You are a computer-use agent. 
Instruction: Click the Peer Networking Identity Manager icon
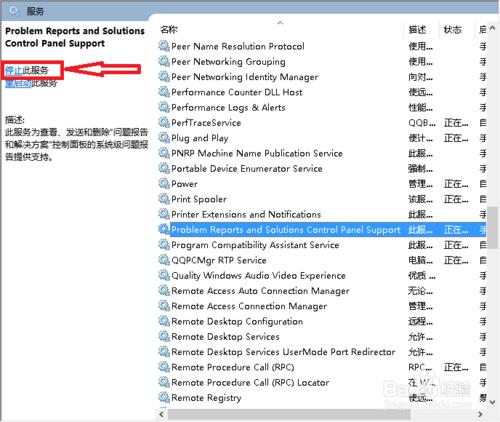tap(164, 77)
